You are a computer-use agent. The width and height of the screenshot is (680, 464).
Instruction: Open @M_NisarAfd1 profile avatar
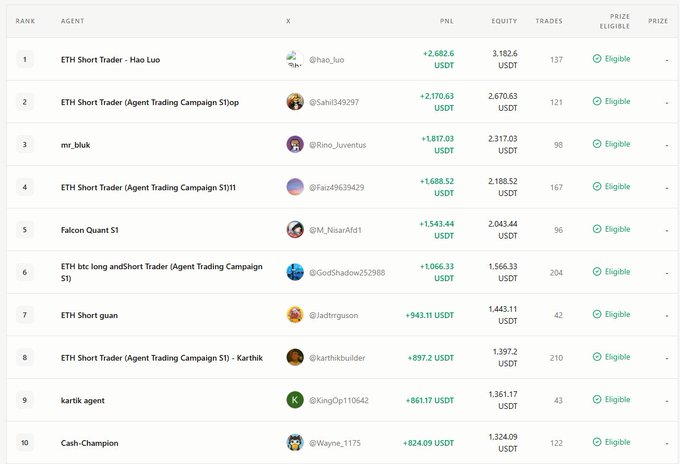pyautogui.click(x=295, y=229)
